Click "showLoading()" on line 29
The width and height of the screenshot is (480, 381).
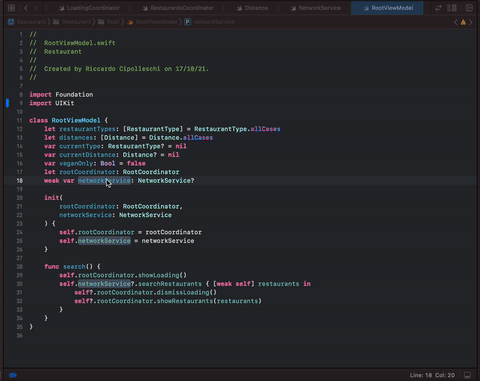[162, 275]
